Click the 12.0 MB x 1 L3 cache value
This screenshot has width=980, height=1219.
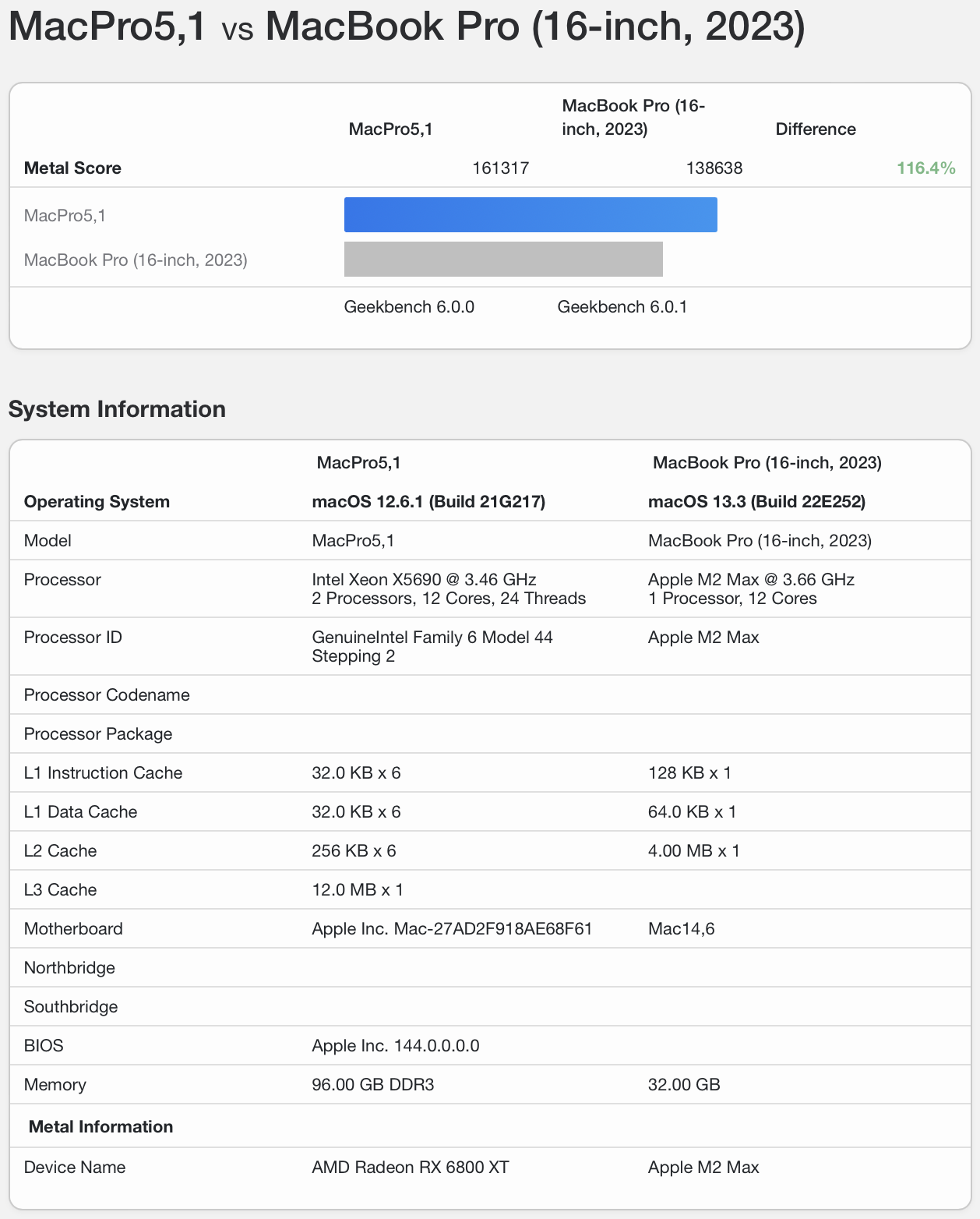pyautogui.click(x=358, y=890)
